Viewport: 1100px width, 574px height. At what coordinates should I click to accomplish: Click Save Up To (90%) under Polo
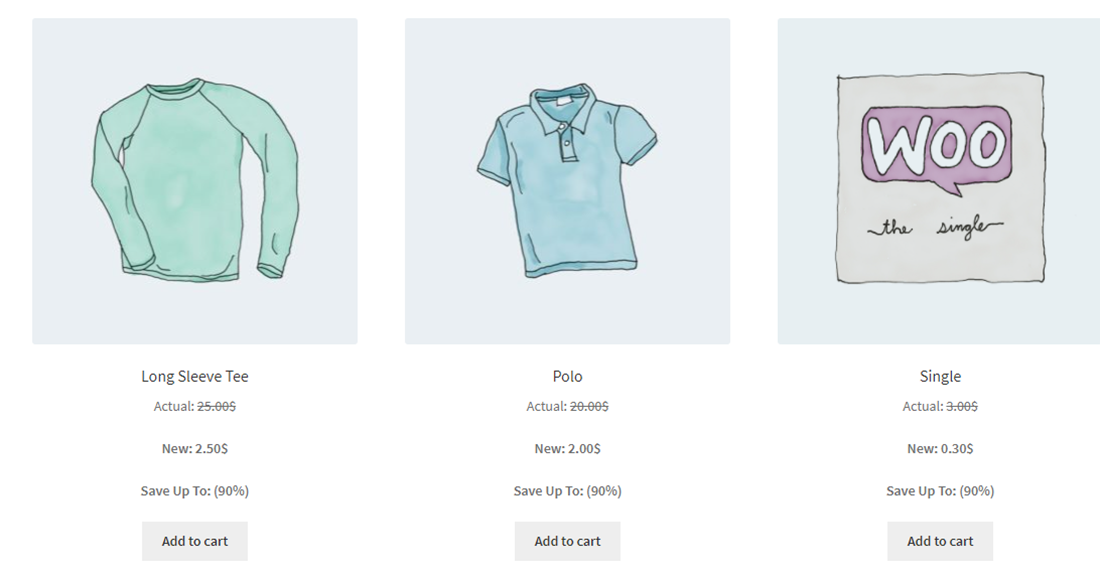click(567, 490)
